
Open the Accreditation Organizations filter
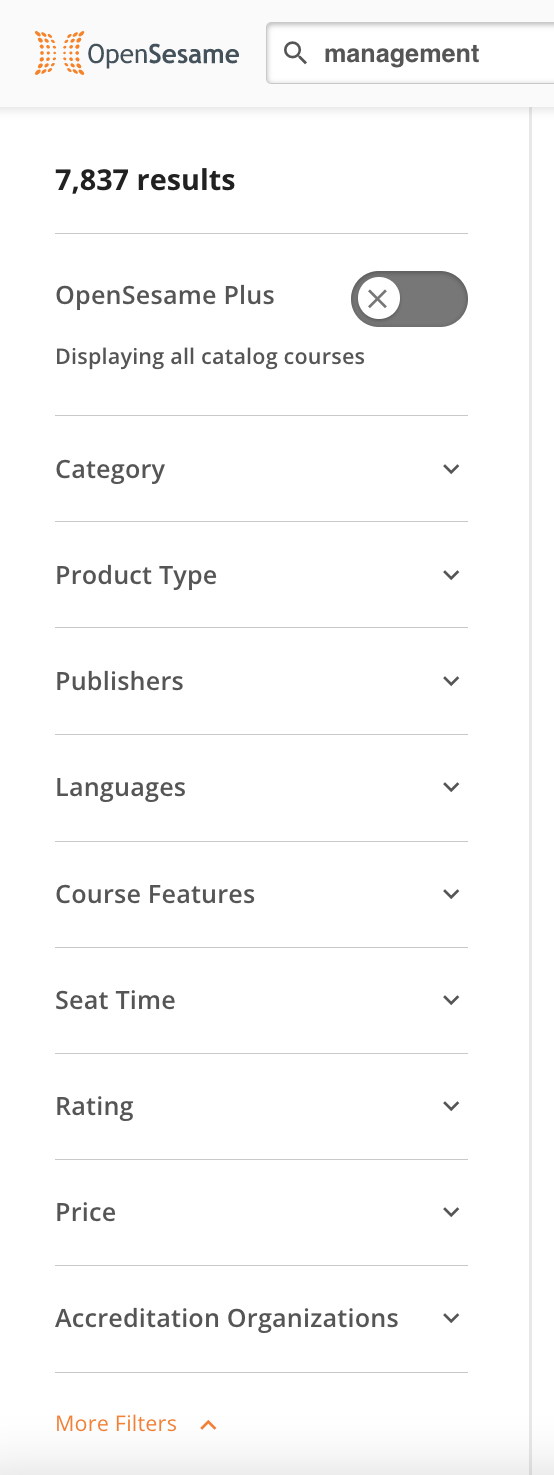tap(261, 1318)
